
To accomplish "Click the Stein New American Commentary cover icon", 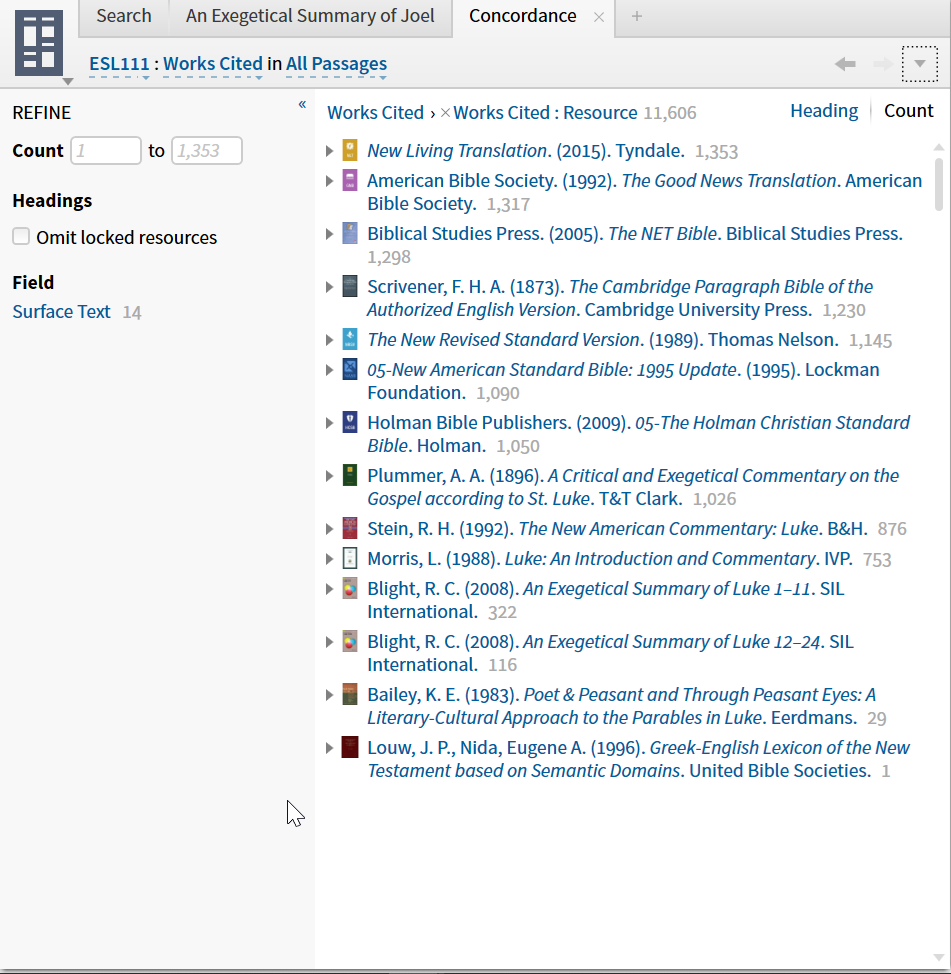I will tap(350, 528).
